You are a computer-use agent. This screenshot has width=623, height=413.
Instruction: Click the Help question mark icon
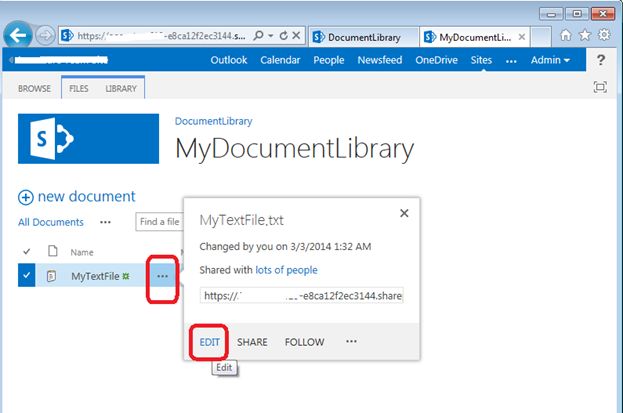pyautogui.click(x=601, y=60)
